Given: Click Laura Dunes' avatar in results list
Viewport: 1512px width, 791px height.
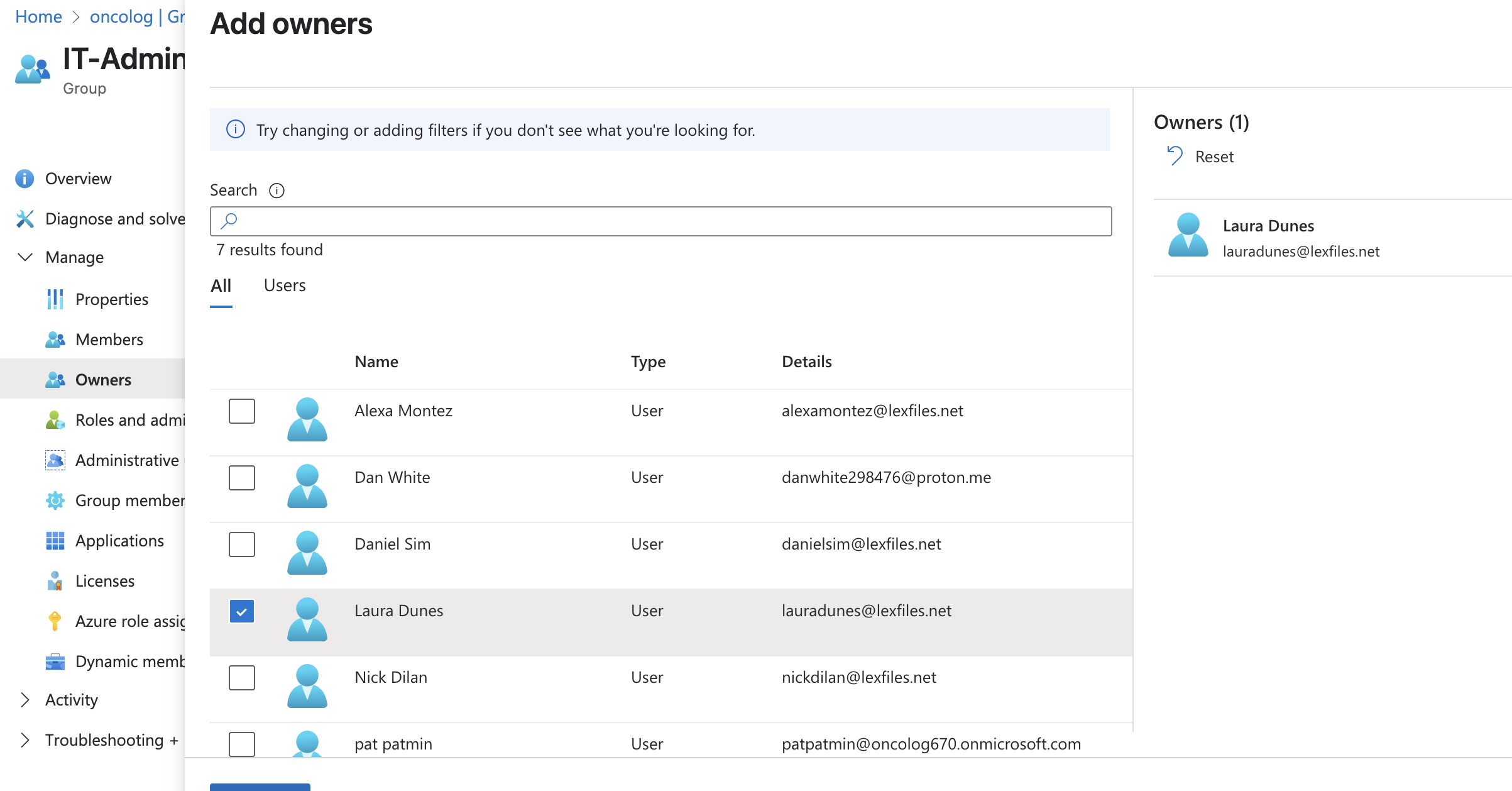Looking at the screenshot, I should tap(307, 619).
